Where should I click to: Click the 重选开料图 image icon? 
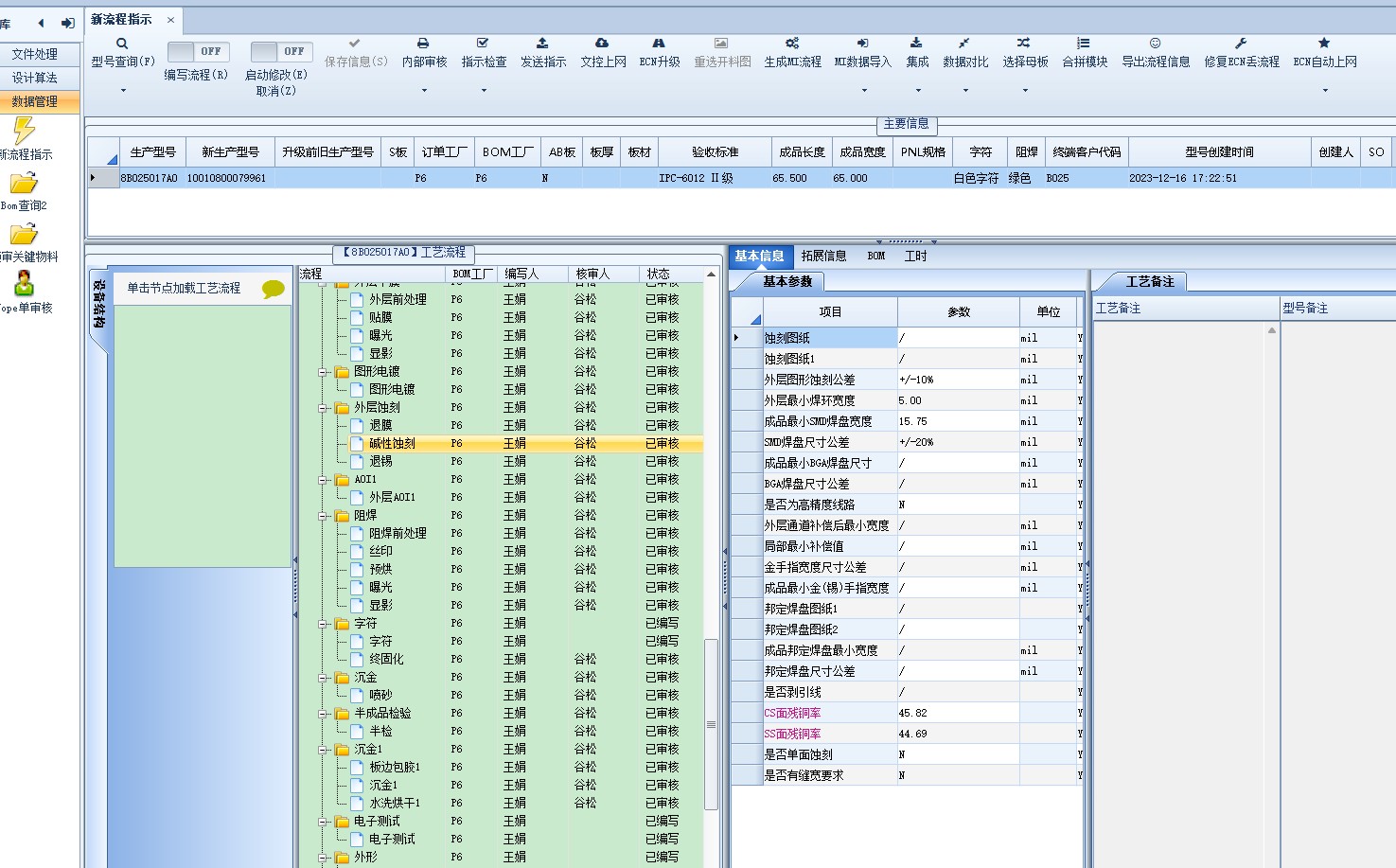[721, 43]
